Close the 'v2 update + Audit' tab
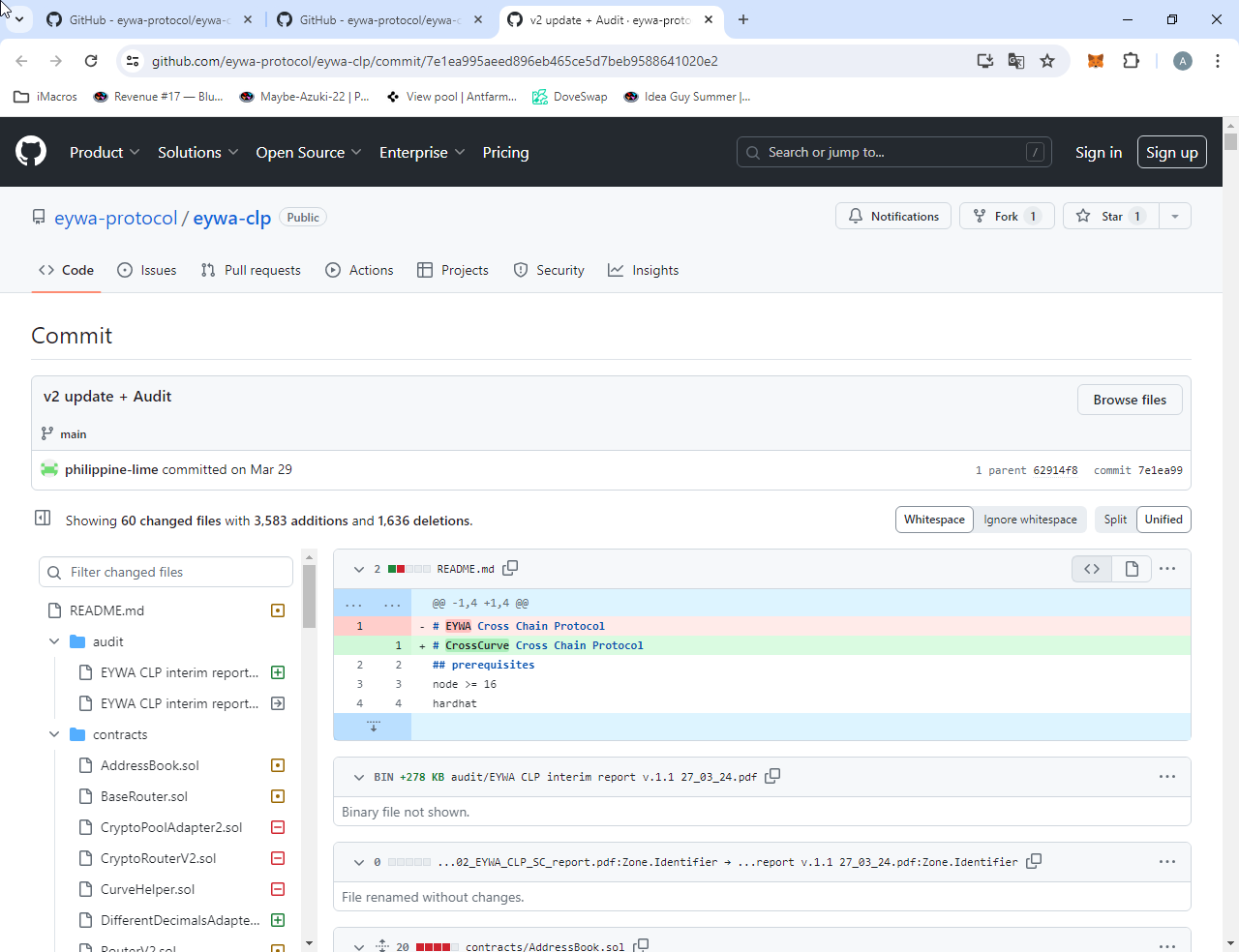This screenshot has height=952, width=1239. [709, 19]
